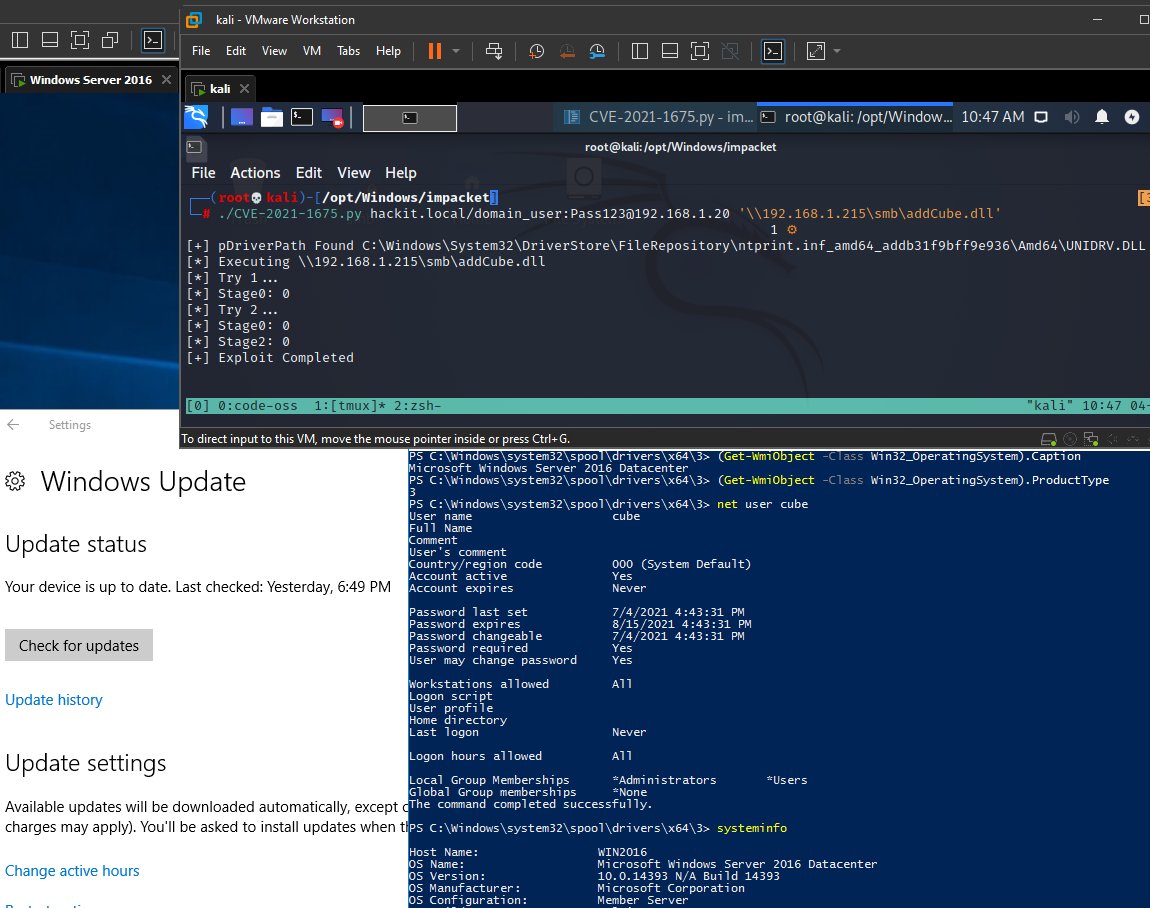Show the desktop from the Kali panel
Screen dimensions: 1150x908
pos(241,117)
